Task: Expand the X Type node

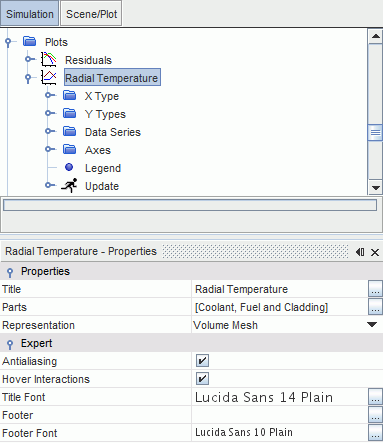Action: pyautogui.click(x=49, y=95)
